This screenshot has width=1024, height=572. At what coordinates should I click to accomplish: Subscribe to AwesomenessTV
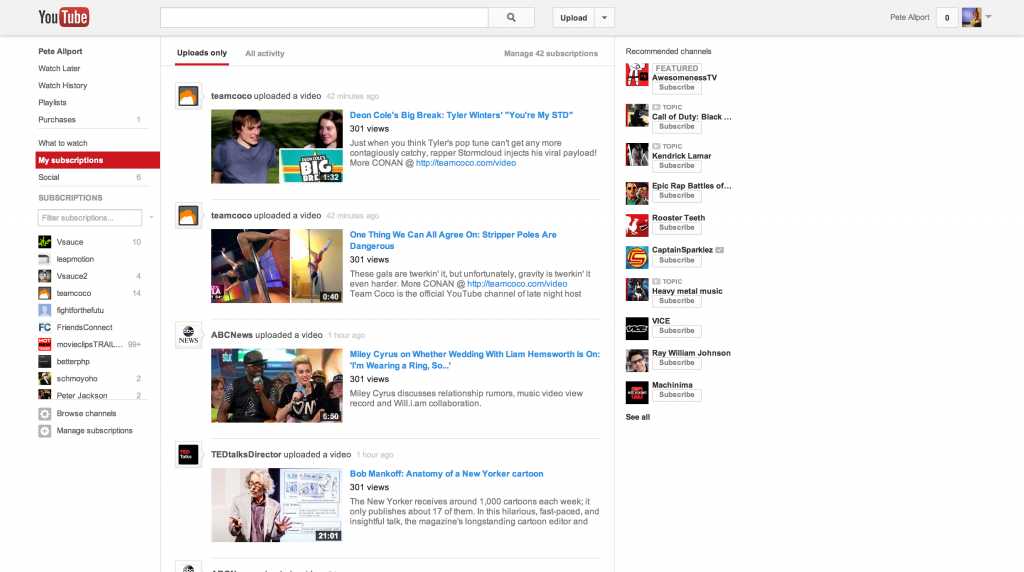677,87
